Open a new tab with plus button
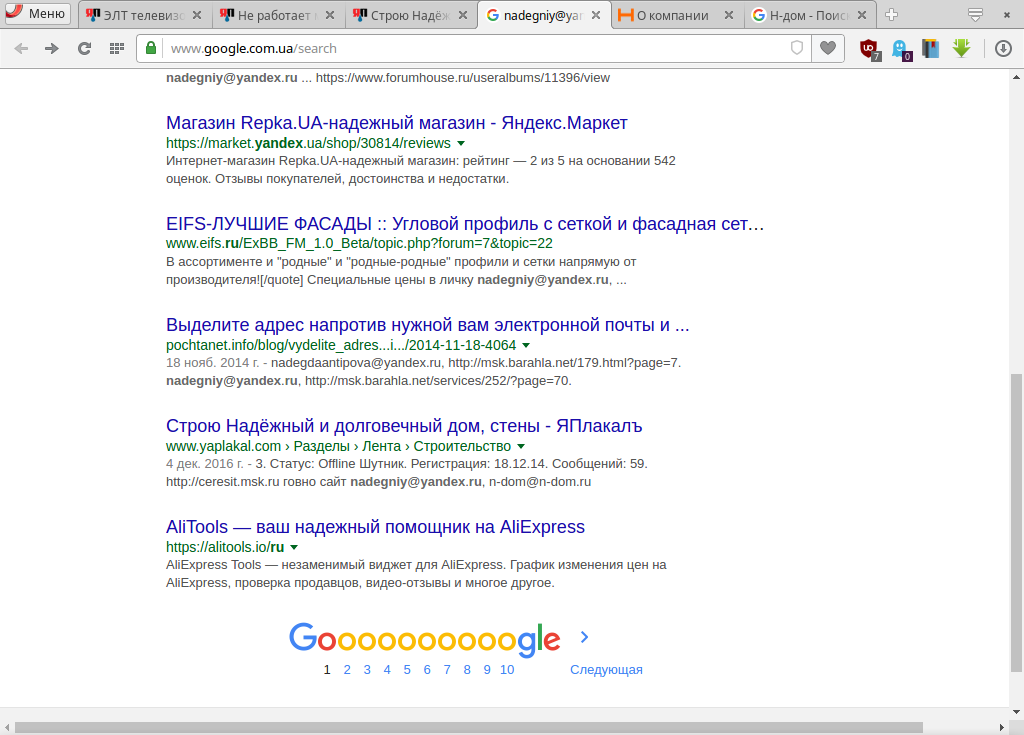1024x735 pixels. tap(891, 14)
